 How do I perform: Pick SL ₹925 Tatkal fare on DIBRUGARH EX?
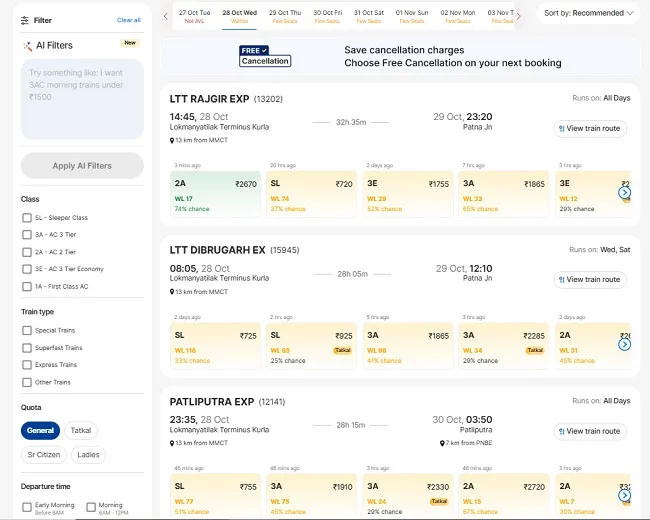[311, 346]
